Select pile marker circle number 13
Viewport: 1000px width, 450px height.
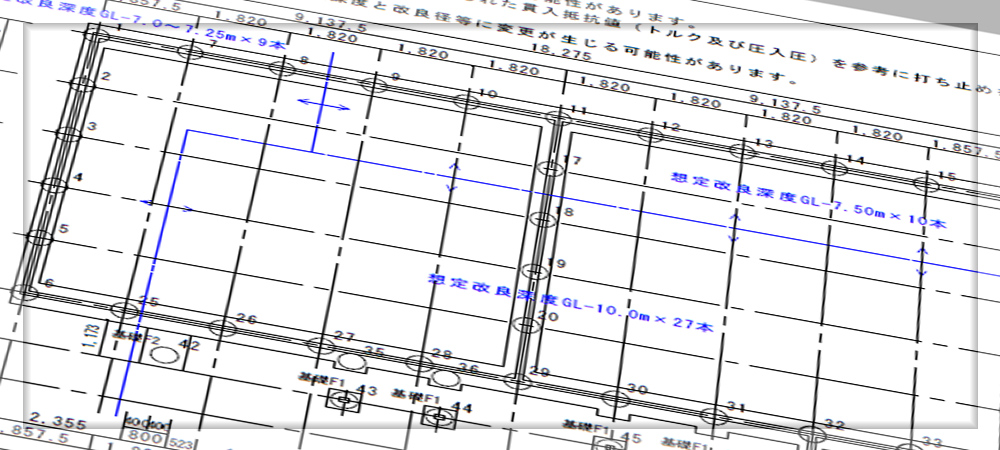coord(742,151)
